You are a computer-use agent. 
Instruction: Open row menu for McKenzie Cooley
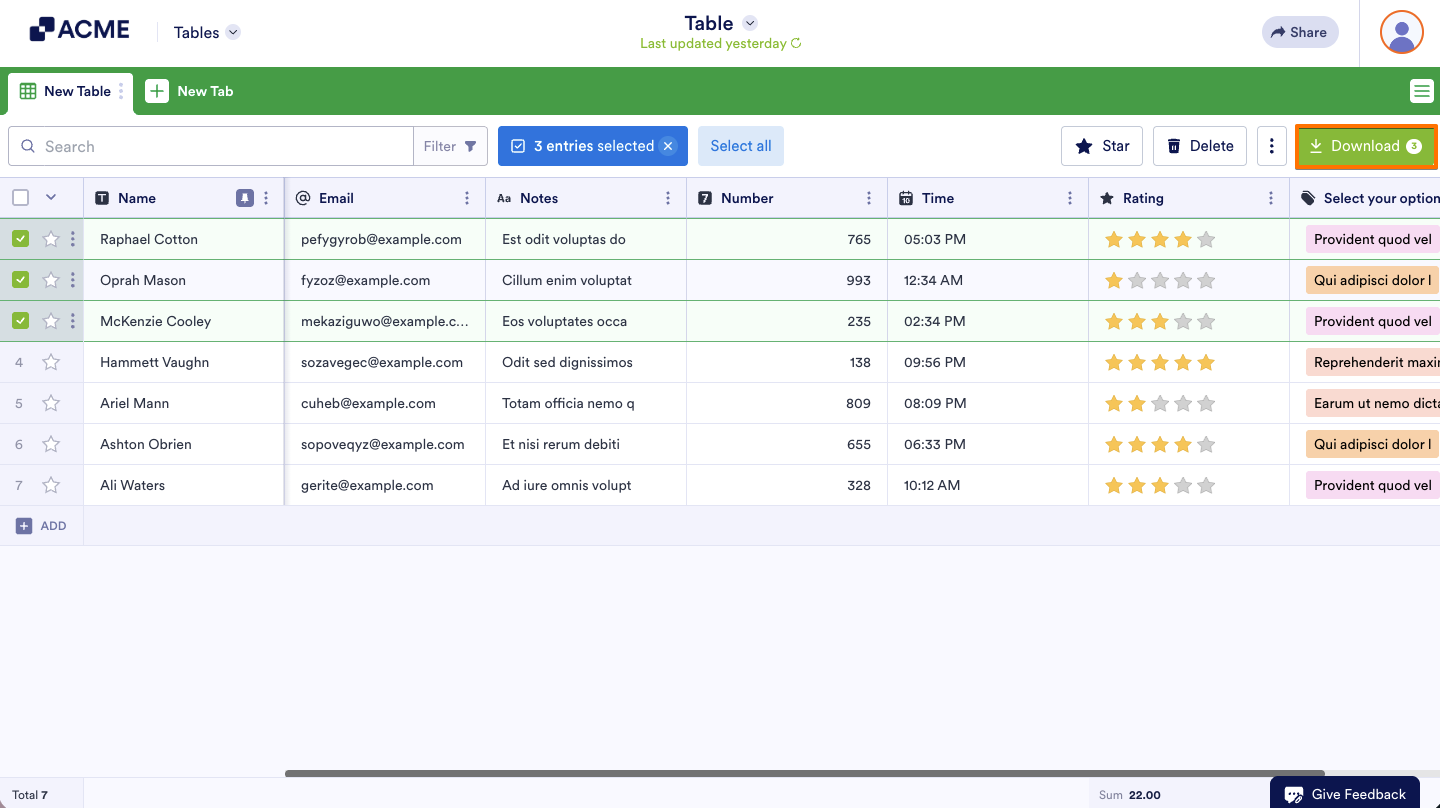(72, 321)
